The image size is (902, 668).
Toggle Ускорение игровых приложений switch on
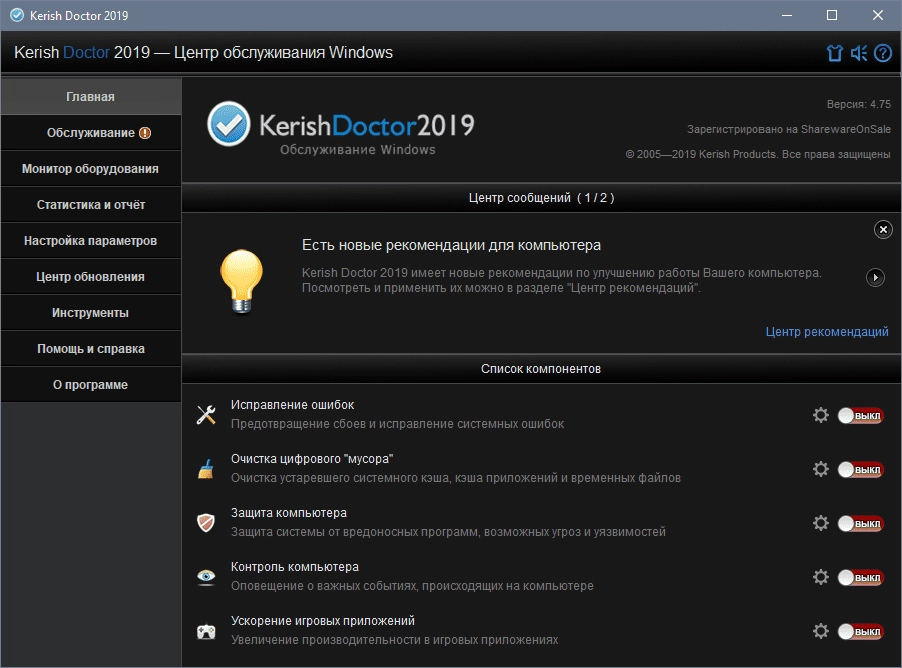(860, 631)
